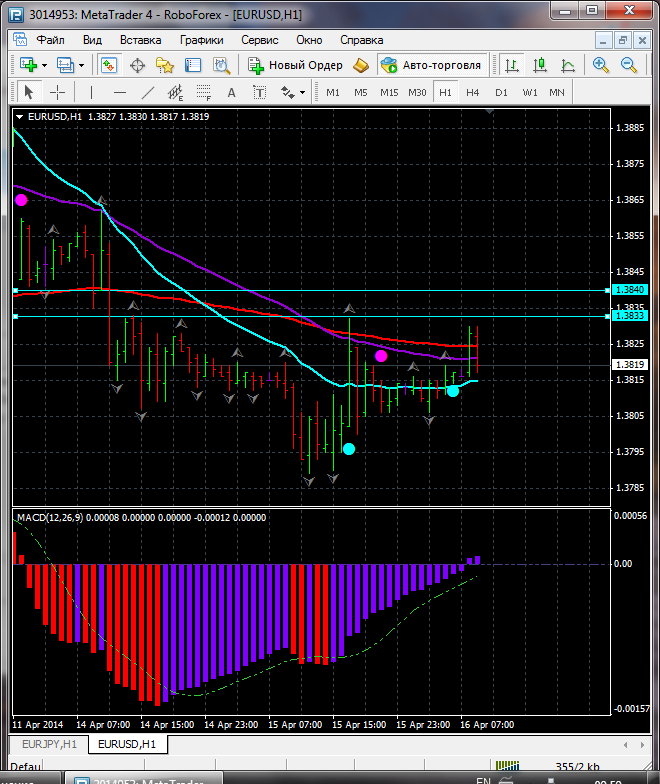Open the Графики menu
This screenshot has width=660, height=784.
[201, 40]
